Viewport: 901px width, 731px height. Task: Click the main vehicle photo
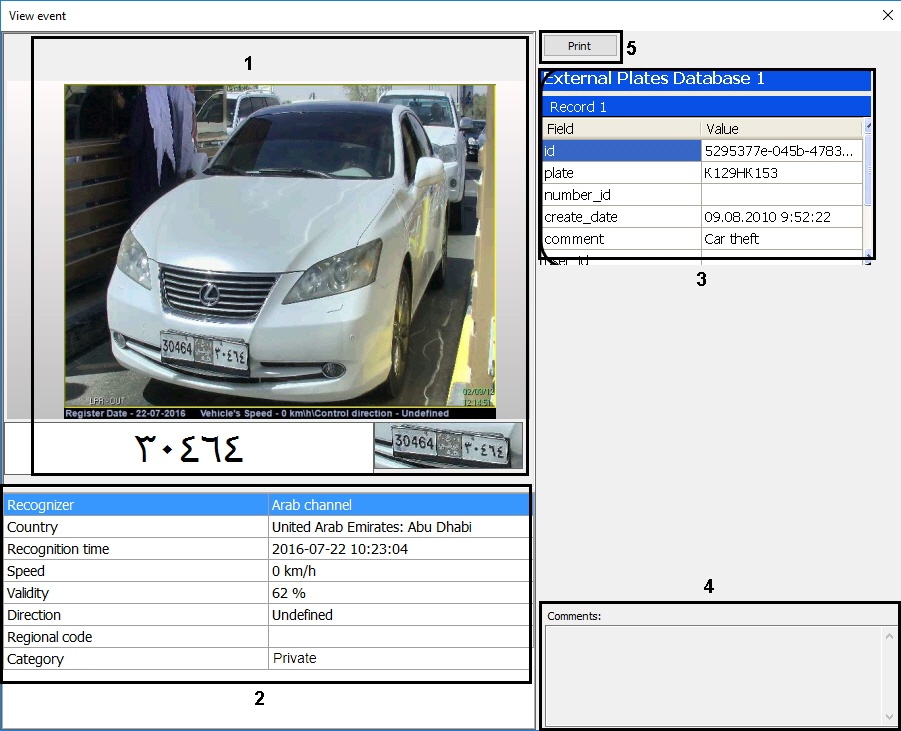click(x=280, y=250)
